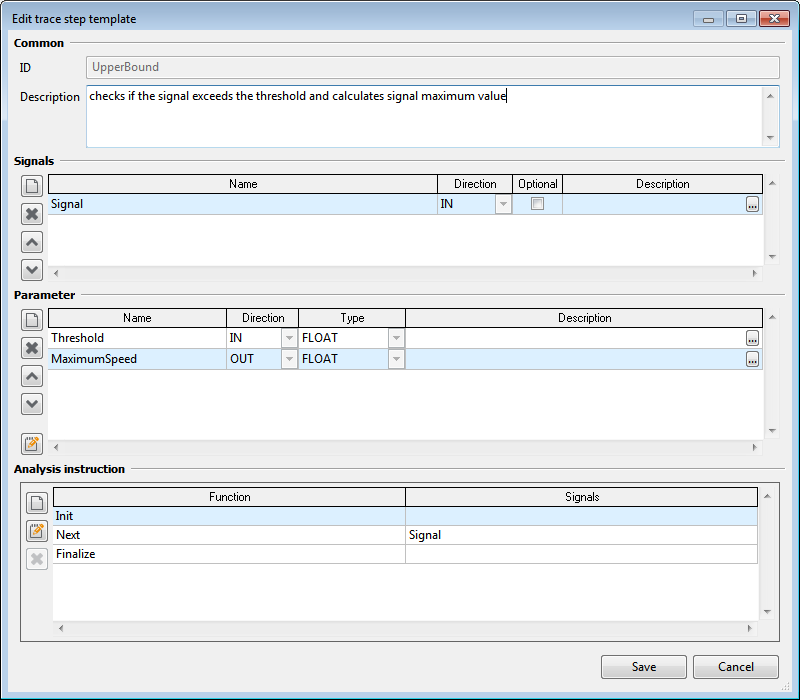The width and height of the screenshot is (800, 700).
Task: Add a new signal with the Signals new icon
Action: click(32, 186)
